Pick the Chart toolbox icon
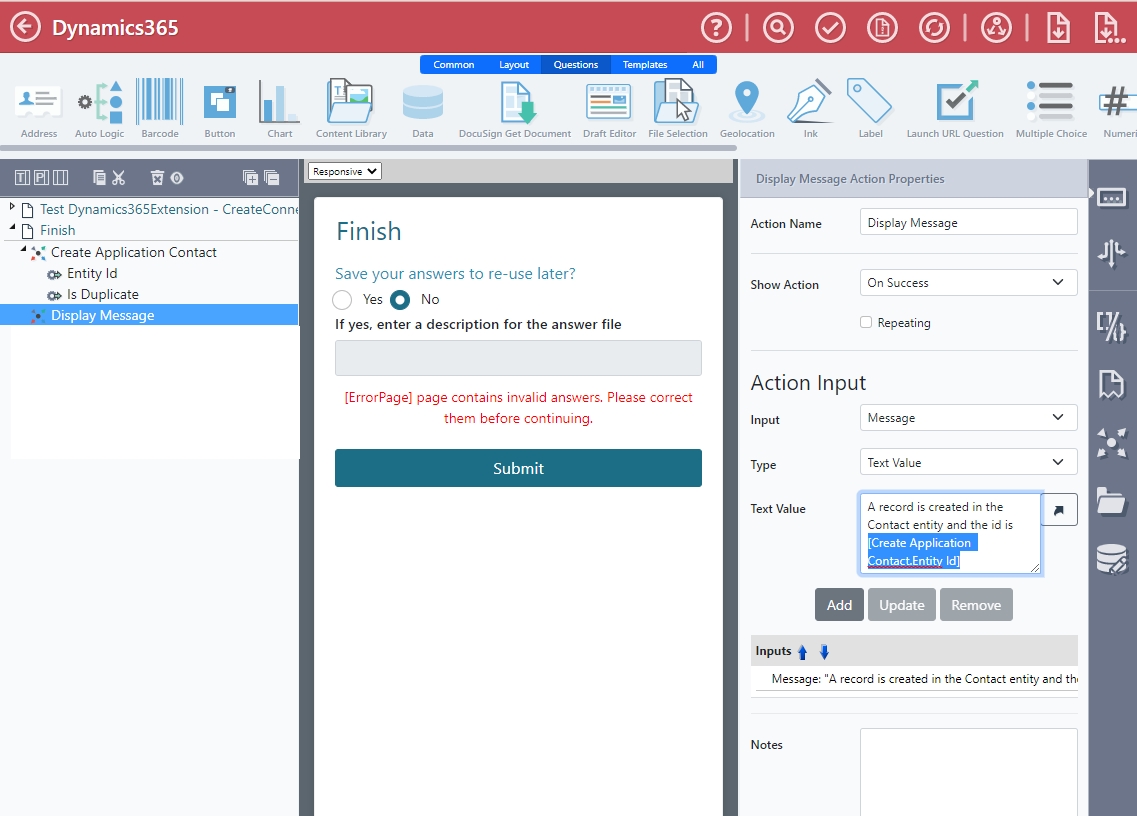This screenshot has height=816, width=1137. [x=279, y=109]
